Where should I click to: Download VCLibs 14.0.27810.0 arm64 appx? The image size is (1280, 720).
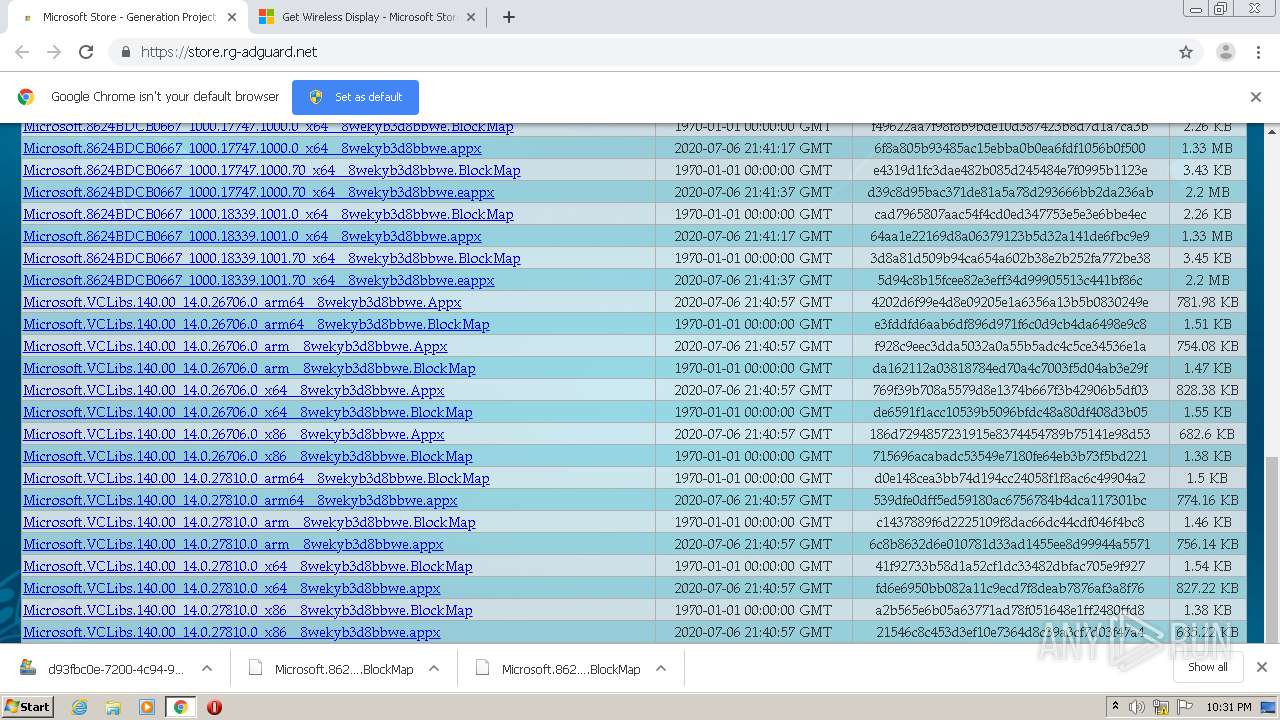coord(240,501)
